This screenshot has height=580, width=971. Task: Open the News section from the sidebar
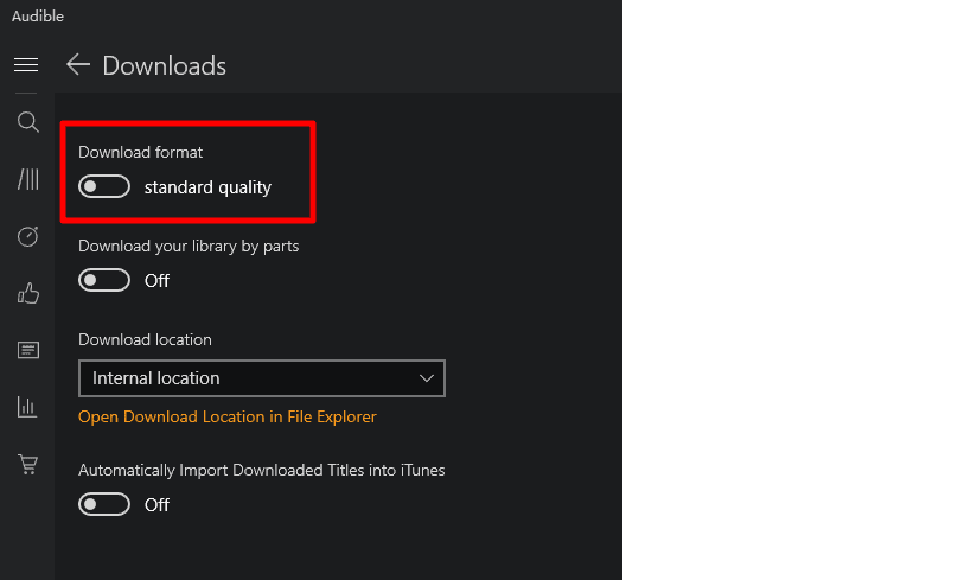(26, 349)
